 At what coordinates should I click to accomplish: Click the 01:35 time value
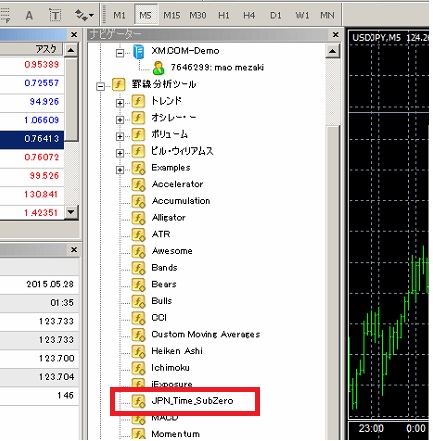point(62,303)
